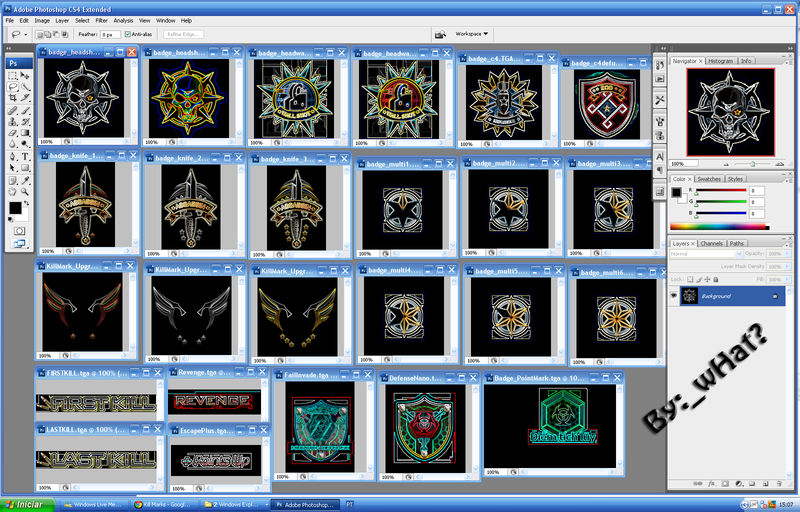
Task: Select the Magic Wand tool
Action: (x=25, y=87)
